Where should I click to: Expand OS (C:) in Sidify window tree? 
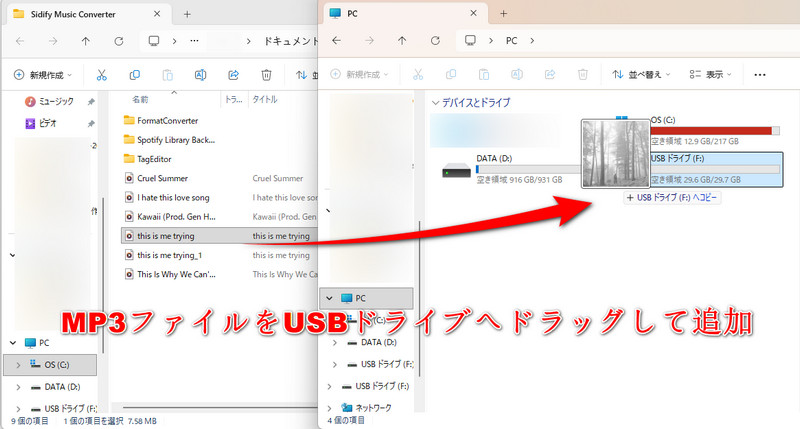click(18, 365)
